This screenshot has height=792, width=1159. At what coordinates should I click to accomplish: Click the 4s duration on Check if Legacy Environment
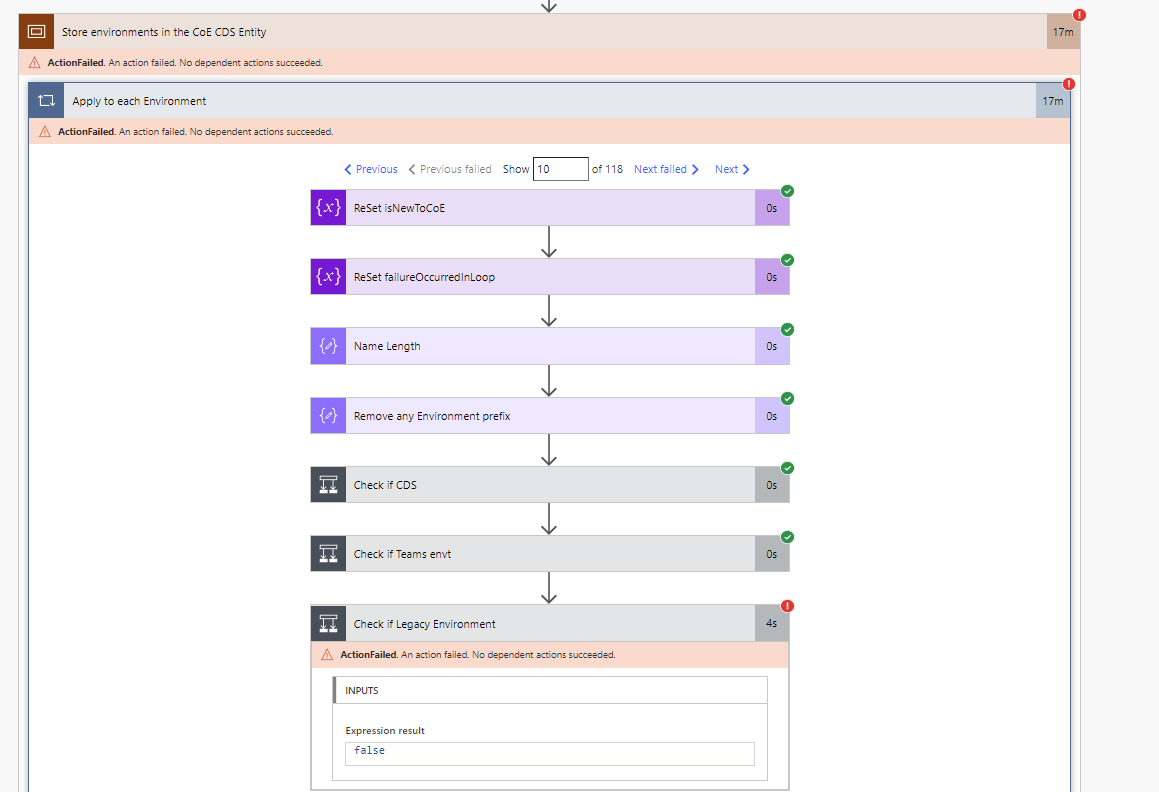[772, 623]
